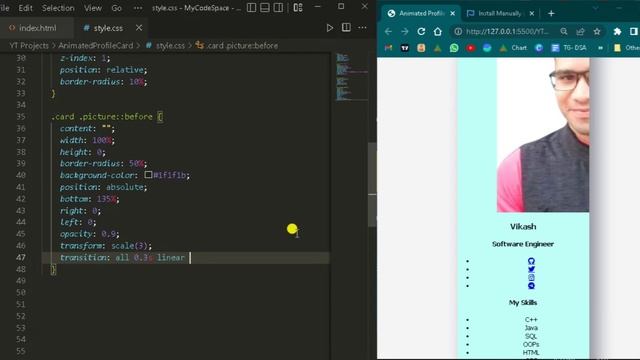
Task: Click the zoom magnifier icon in address bar
Action: 564,31
